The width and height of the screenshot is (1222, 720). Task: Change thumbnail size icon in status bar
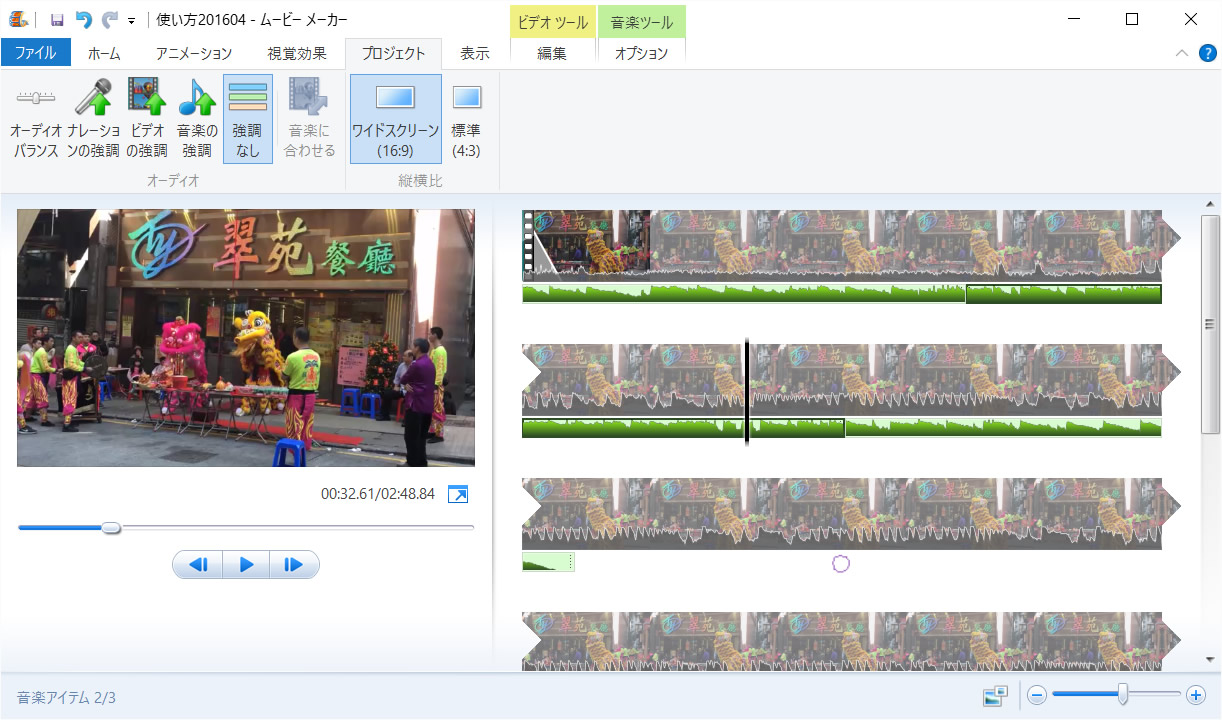pyautogui.click(x=995, y=696)
